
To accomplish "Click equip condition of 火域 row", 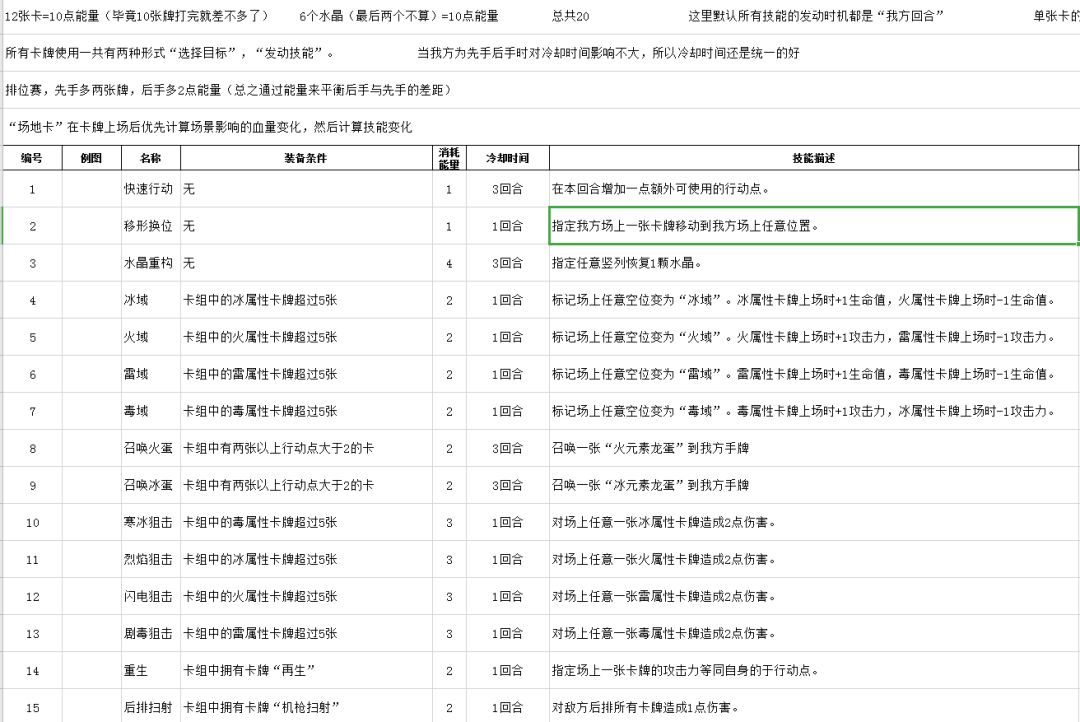I will pyautogui.click(x=306, y=338).
